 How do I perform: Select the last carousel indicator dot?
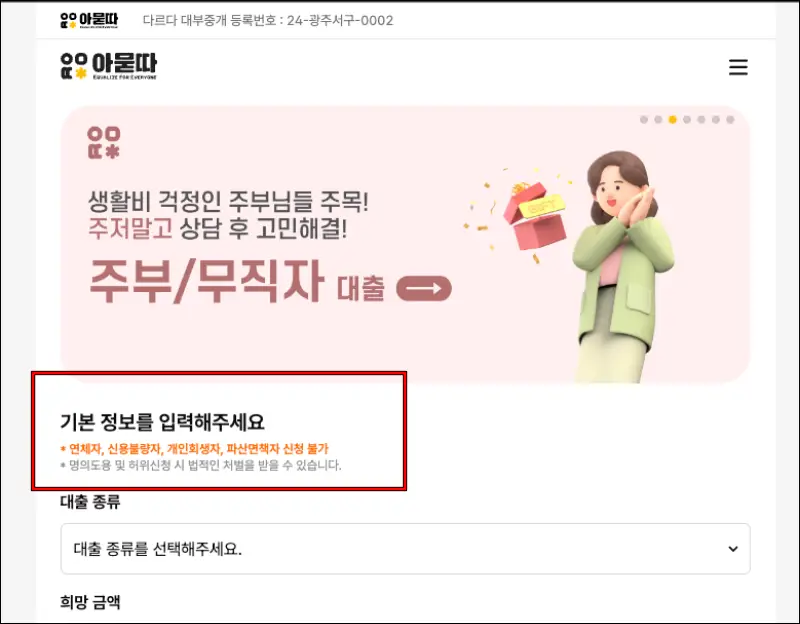(730, 119)
